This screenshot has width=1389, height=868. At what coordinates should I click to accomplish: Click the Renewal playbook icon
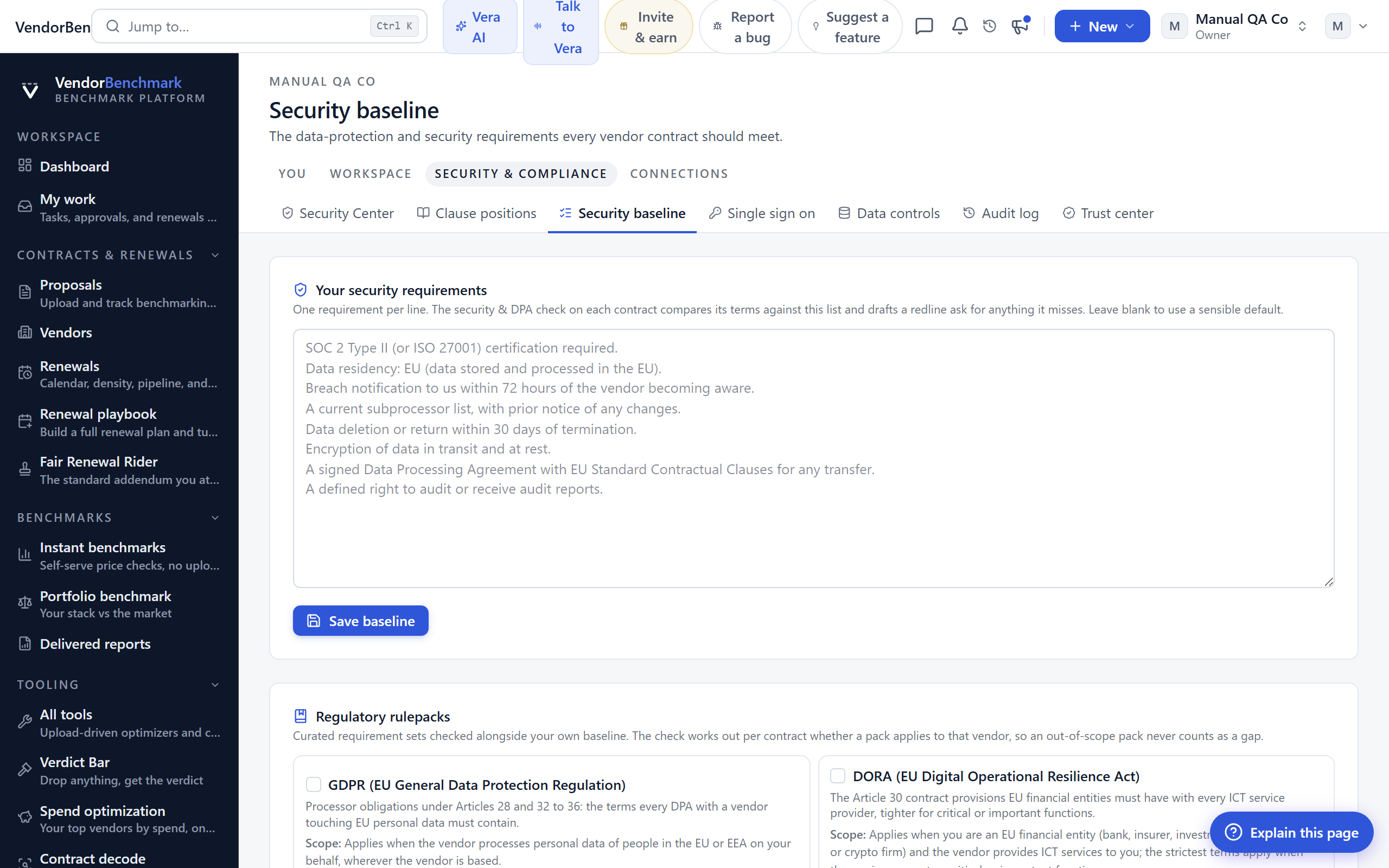[24, 422]
